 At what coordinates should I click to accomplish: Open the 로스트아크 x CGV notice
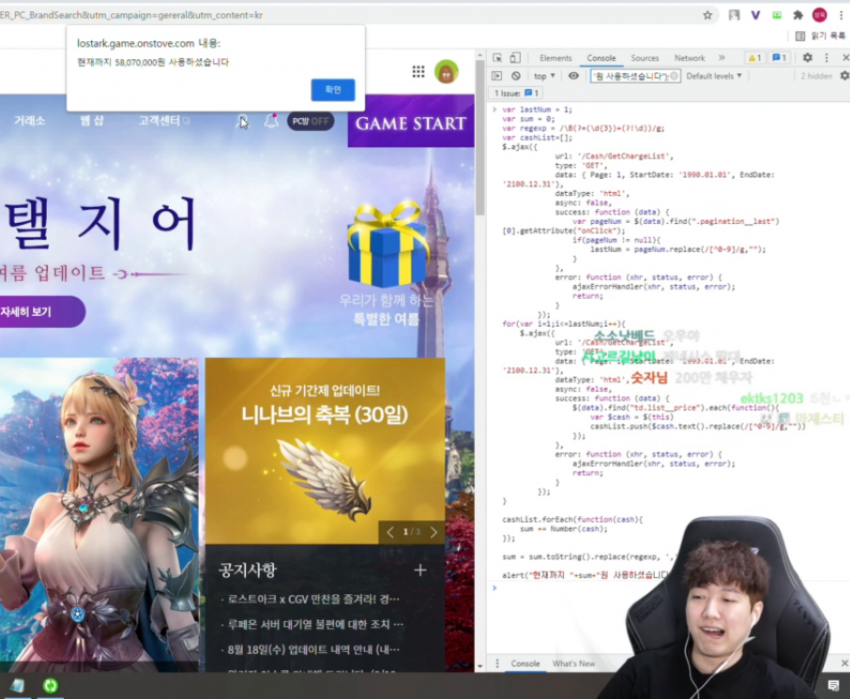(312, 599)
